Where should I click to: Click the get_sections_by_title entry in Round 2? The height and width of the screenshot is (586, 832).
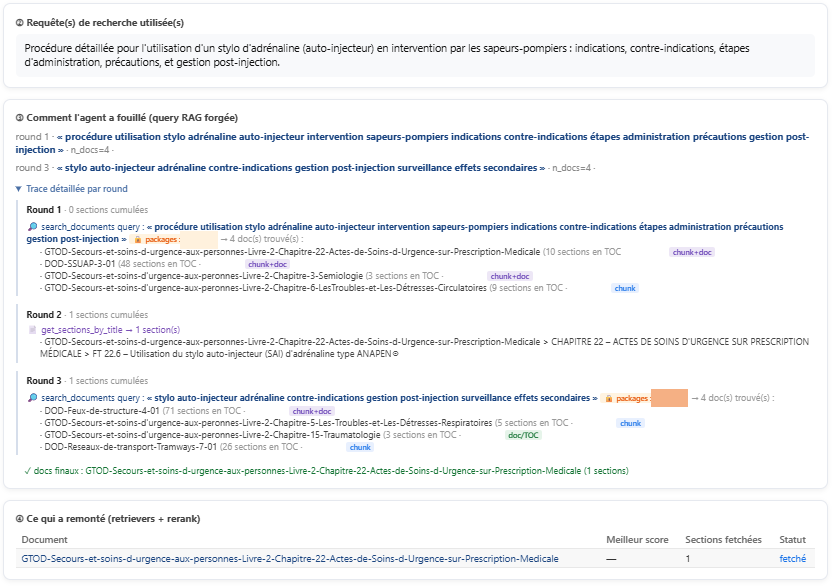pos(110,330)
